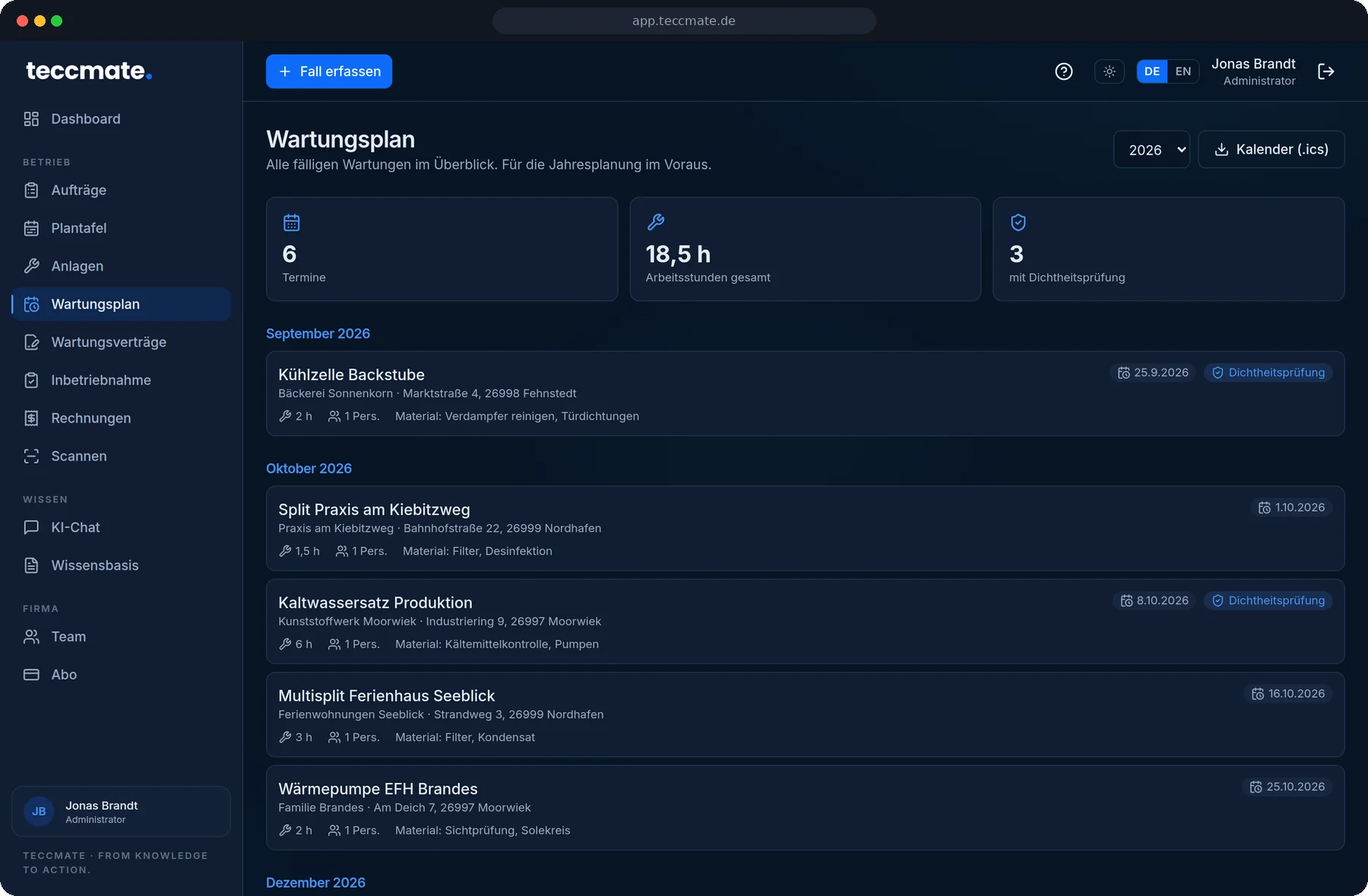
Task: Click the Inbetriebnahme clipboard-check icon
Action: (31, 380)
